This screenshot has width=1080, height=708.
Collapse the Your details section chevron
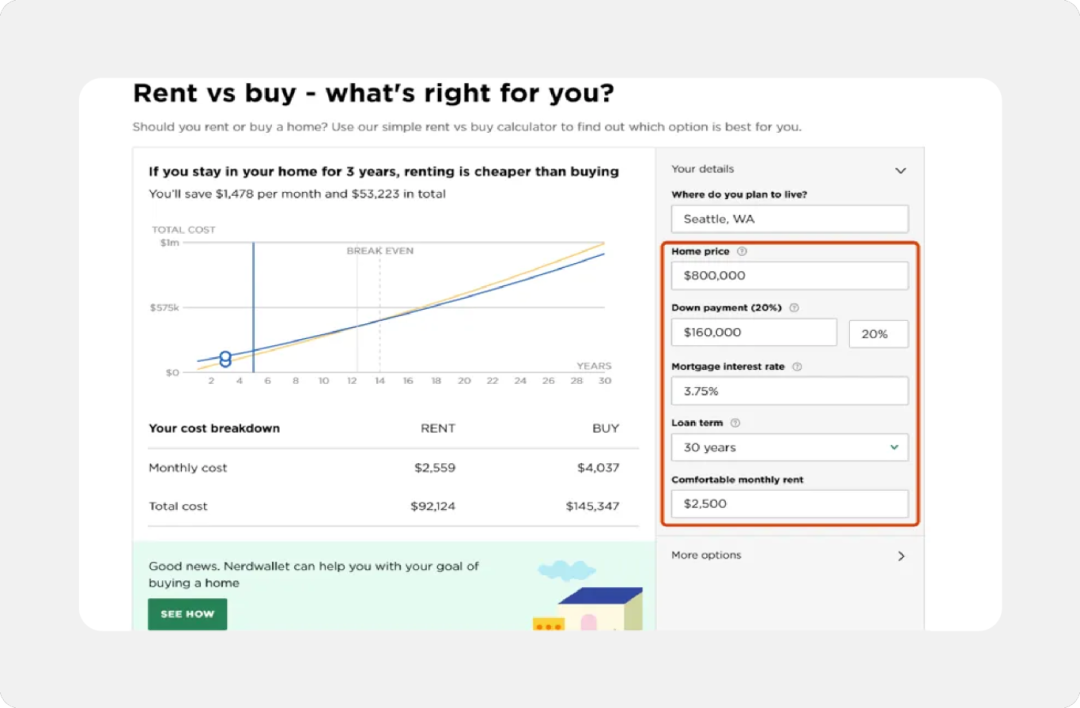point(900,171)
